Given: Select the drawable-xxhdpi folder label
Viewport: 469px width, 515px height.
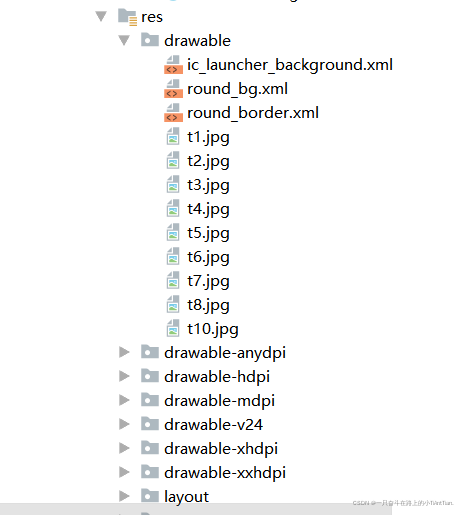Looking at the screenshot, I should (x=225, y=473).
